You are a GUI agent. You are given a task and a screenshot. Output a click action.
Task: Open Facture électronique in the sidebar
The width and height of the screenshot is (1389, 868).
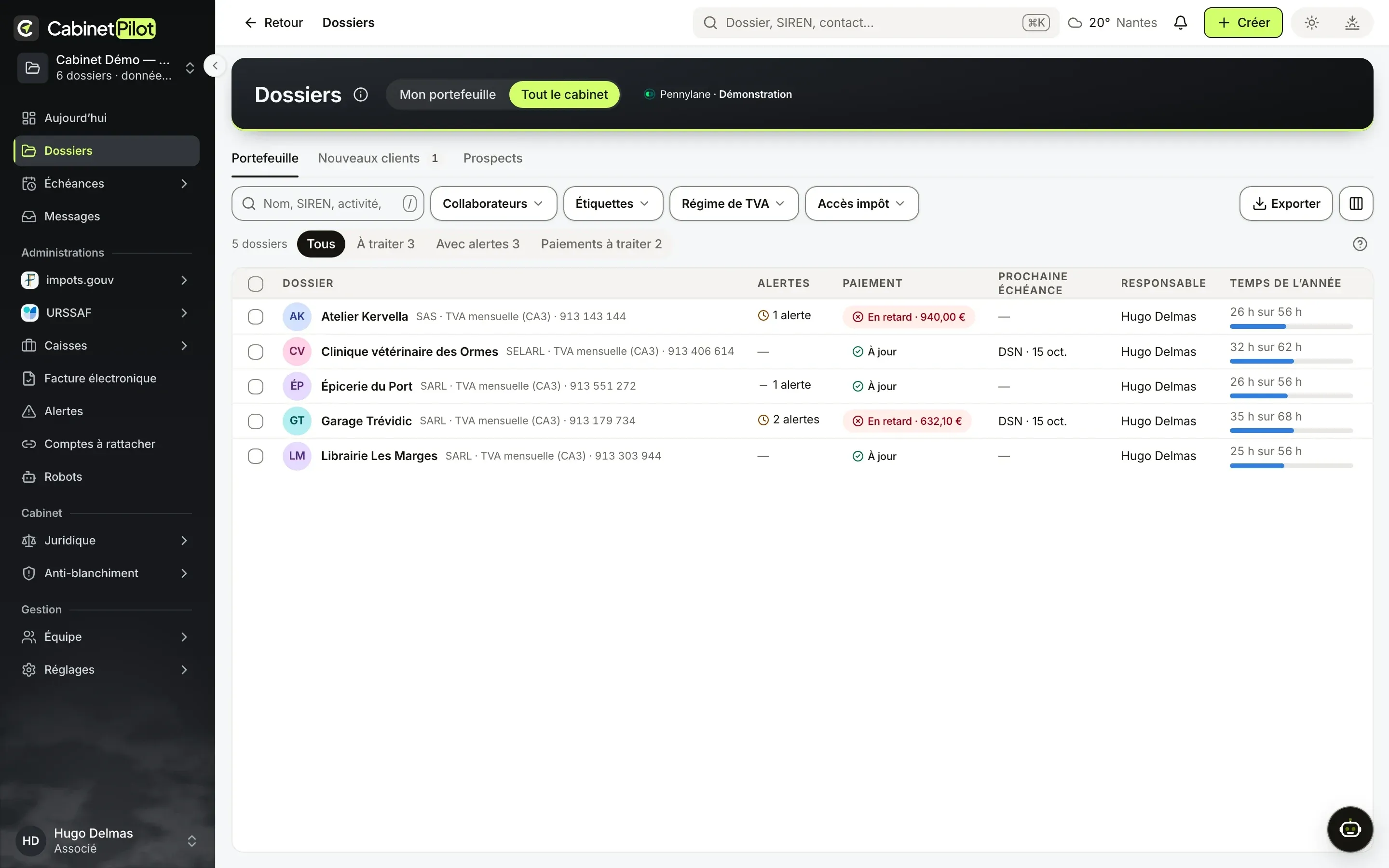106,379
